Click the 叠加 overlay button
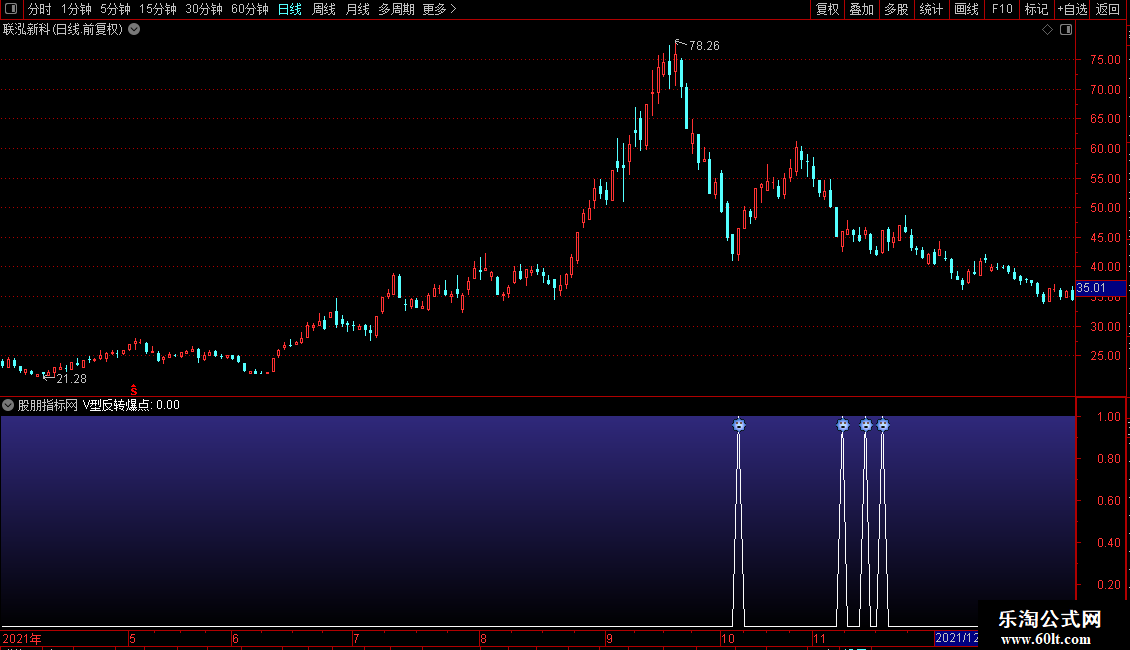1130x650 pixels. (861, 9)
